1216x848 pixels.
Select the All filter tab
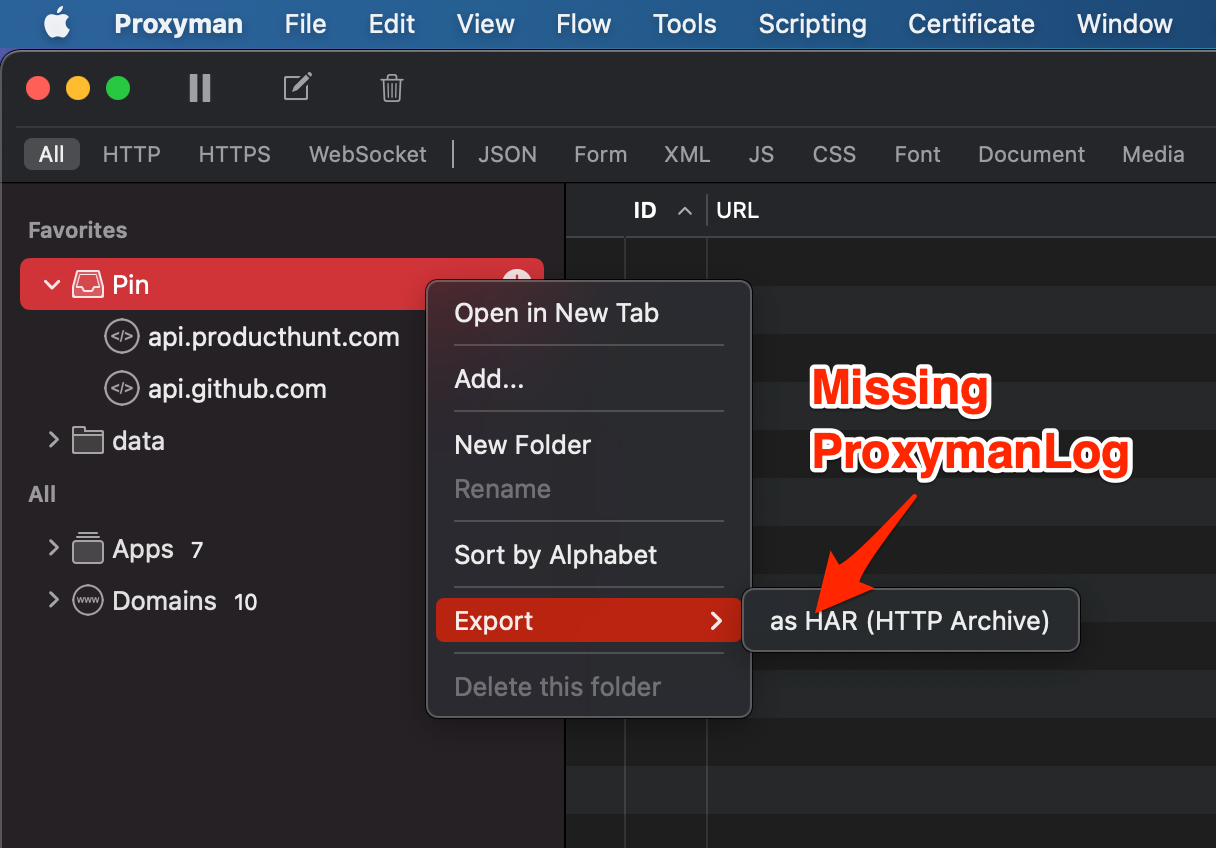(x=52, y=154)
